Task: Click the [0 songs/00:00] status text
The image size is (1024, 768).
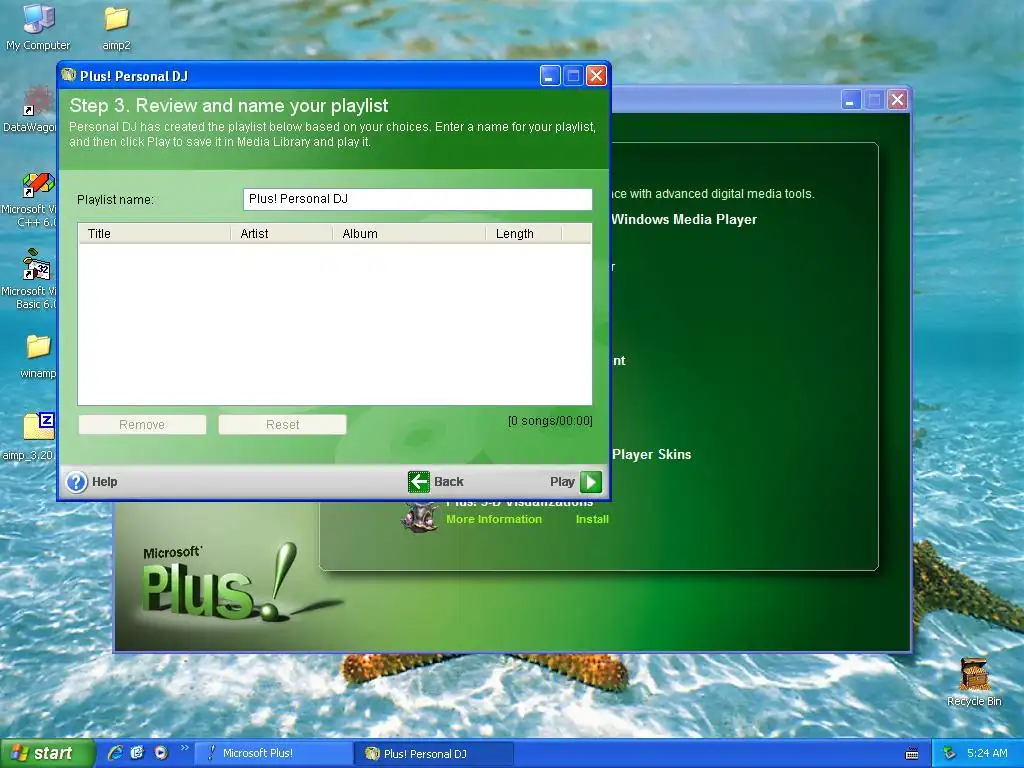Action: pos(550,421)
